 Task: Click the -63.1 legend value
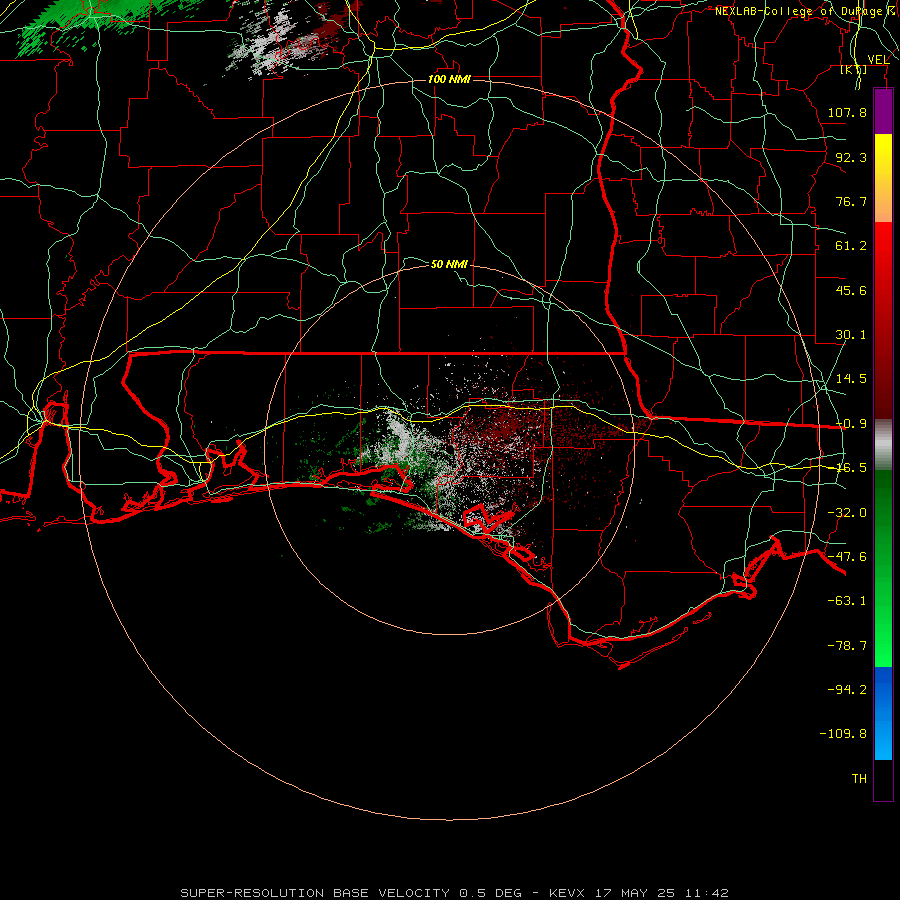click(x=847, y=601)
